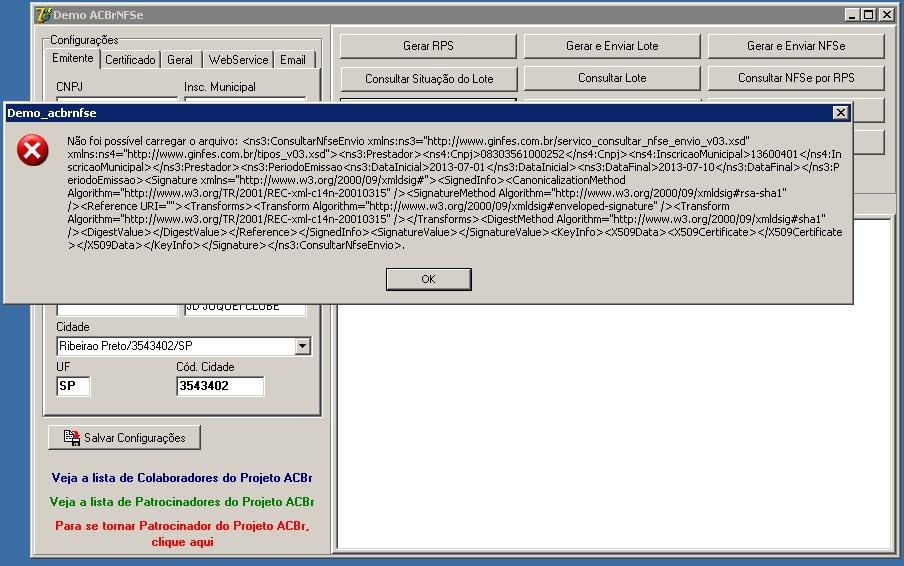
Task: Click the Salvar Configurações disk icon
Action: tap(71, 437)
